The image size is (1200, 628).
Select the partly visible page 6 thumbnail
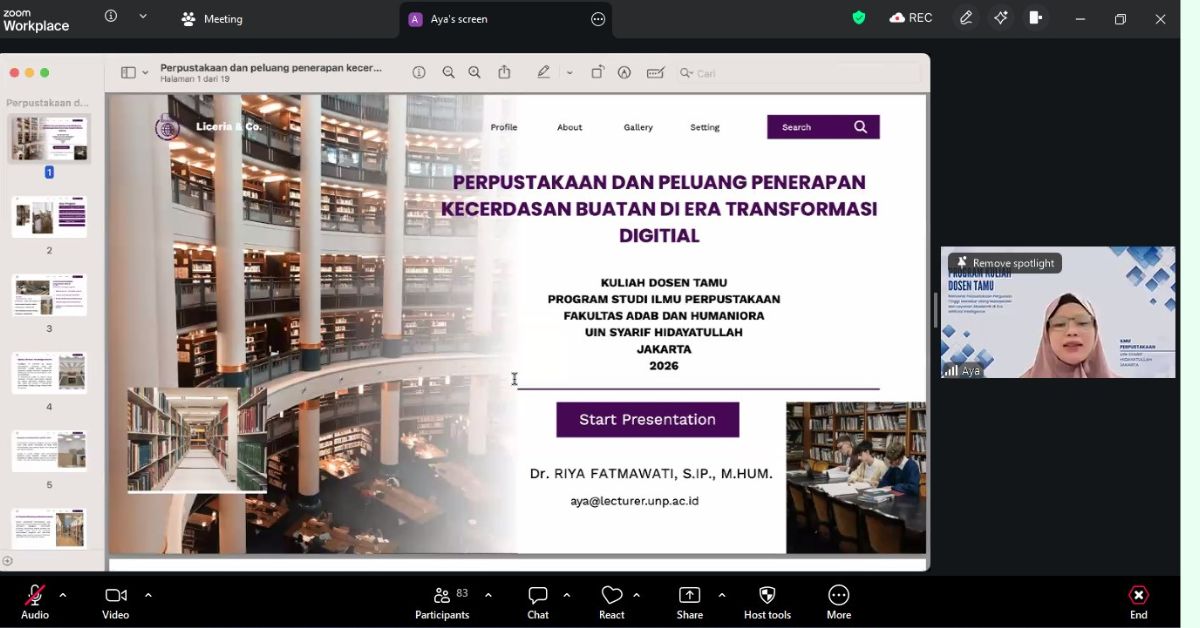coord(49,528)
